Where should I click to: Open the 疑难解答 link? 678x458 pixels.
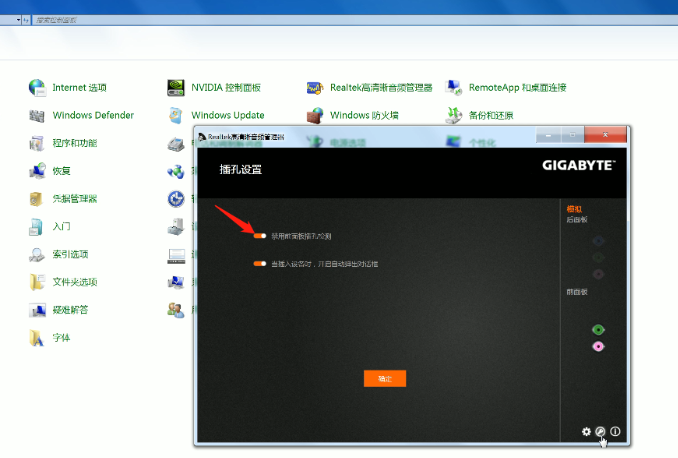(70, 310)
